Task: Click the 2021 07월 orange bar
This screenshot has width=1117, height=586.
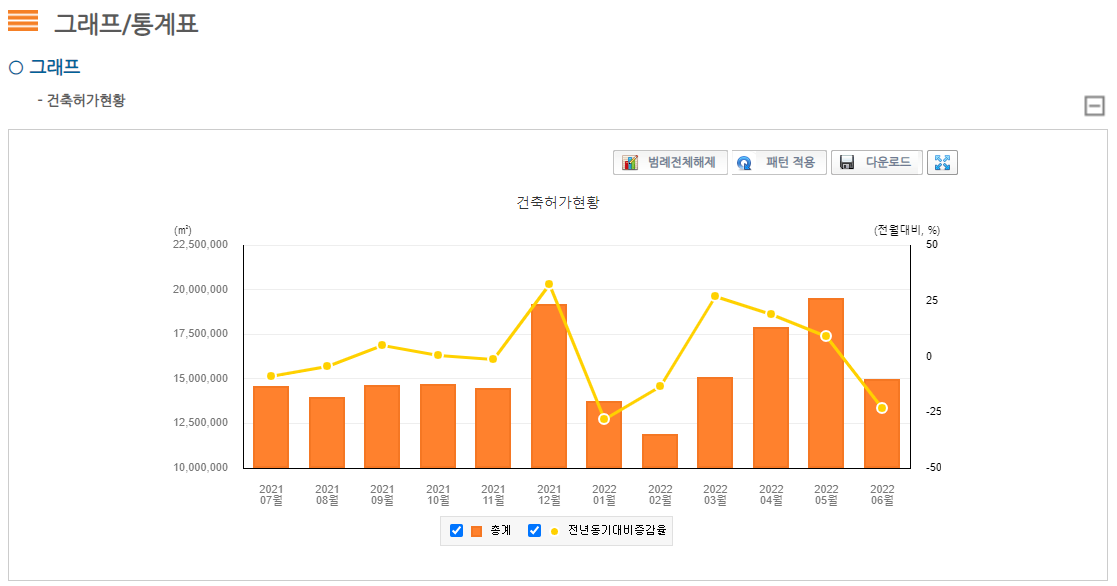Action: [x=271, y=427]
